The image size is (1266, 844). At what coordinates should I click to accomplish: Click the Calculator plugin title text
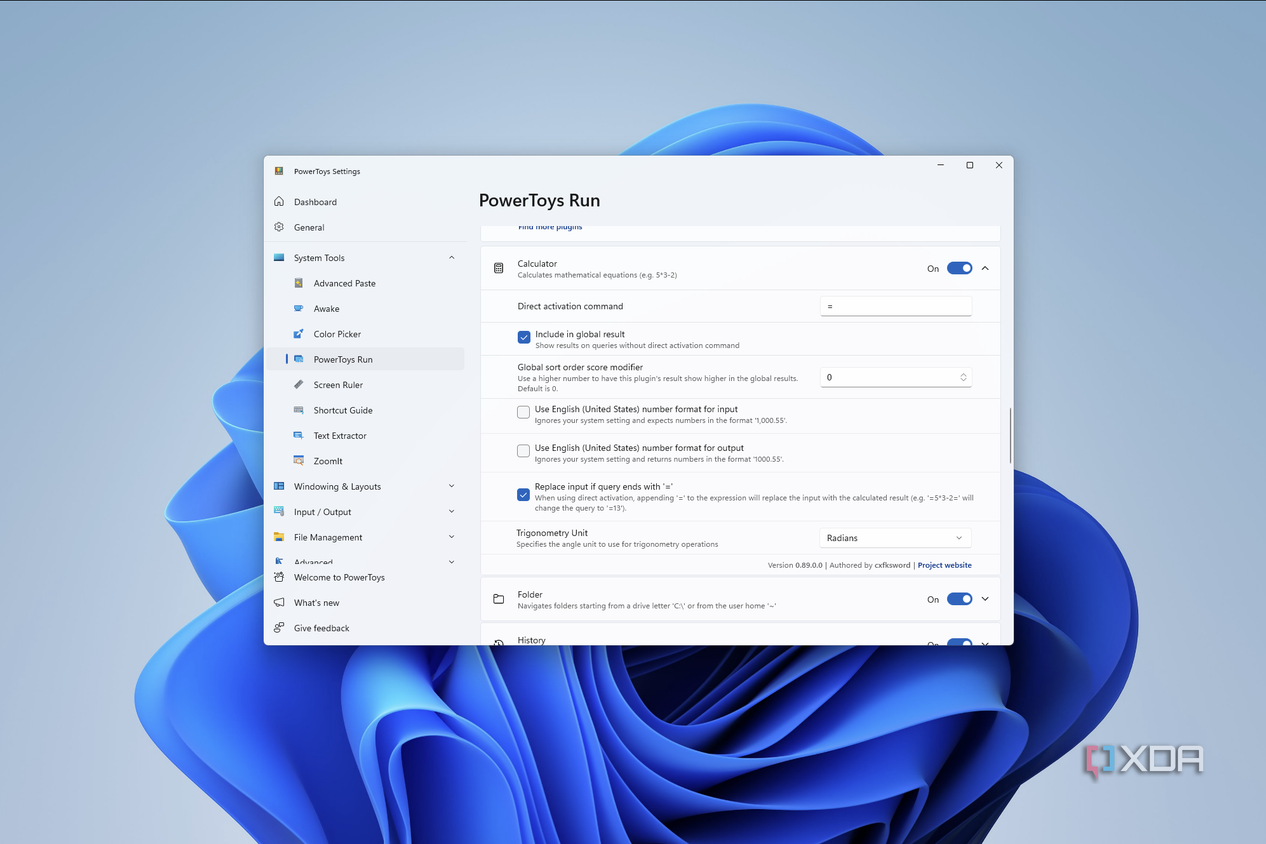pos(537,264)
